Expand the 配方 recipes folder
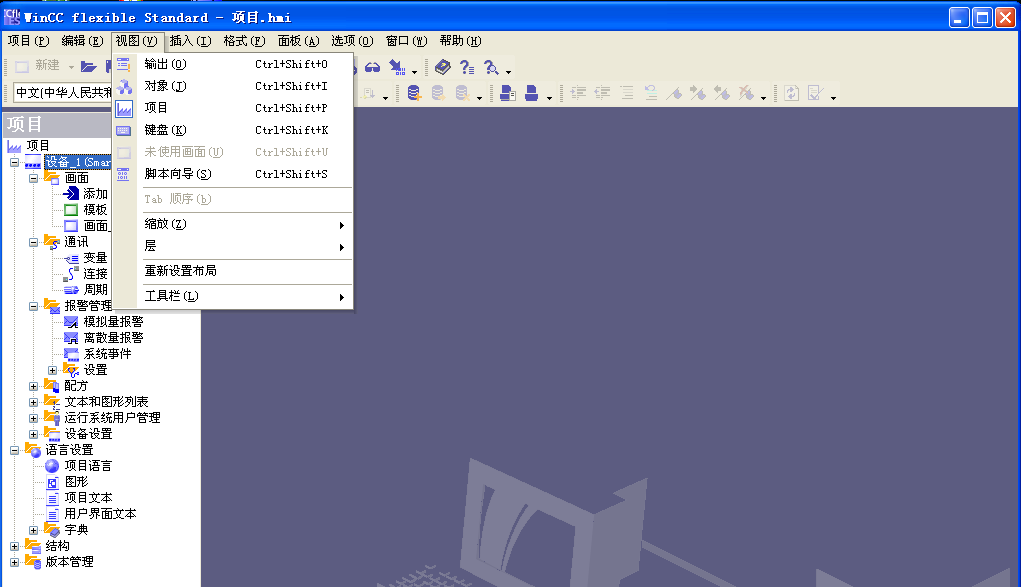 click(x=33, y=386)
